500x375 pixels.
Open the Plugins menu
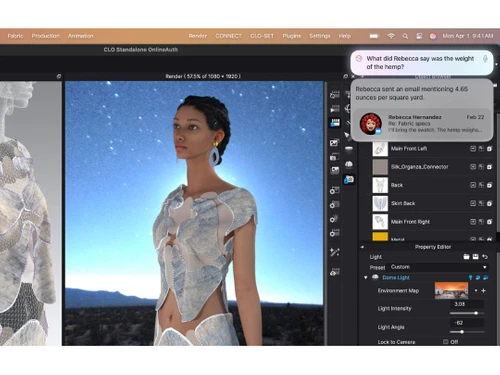click(x=292, y=36)
